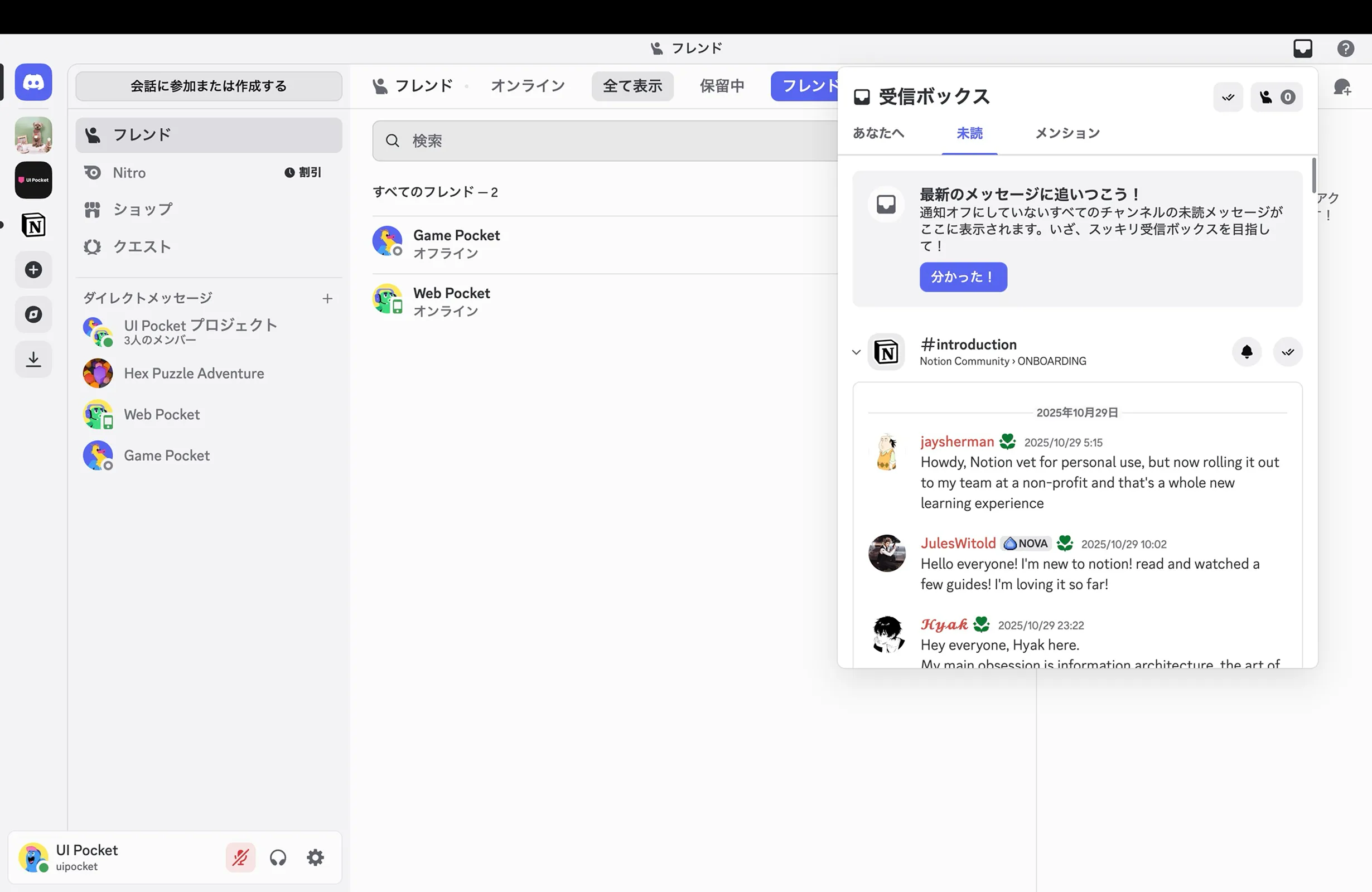
Task: Open フレンド item in left sidebar
Action: [x=209, y=135]
